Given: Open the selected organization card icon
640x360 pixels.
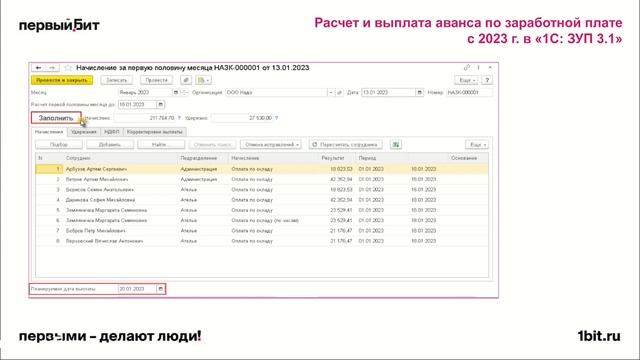Looking at the screenshot, I should pyautogui.click(x=339, y=93).
